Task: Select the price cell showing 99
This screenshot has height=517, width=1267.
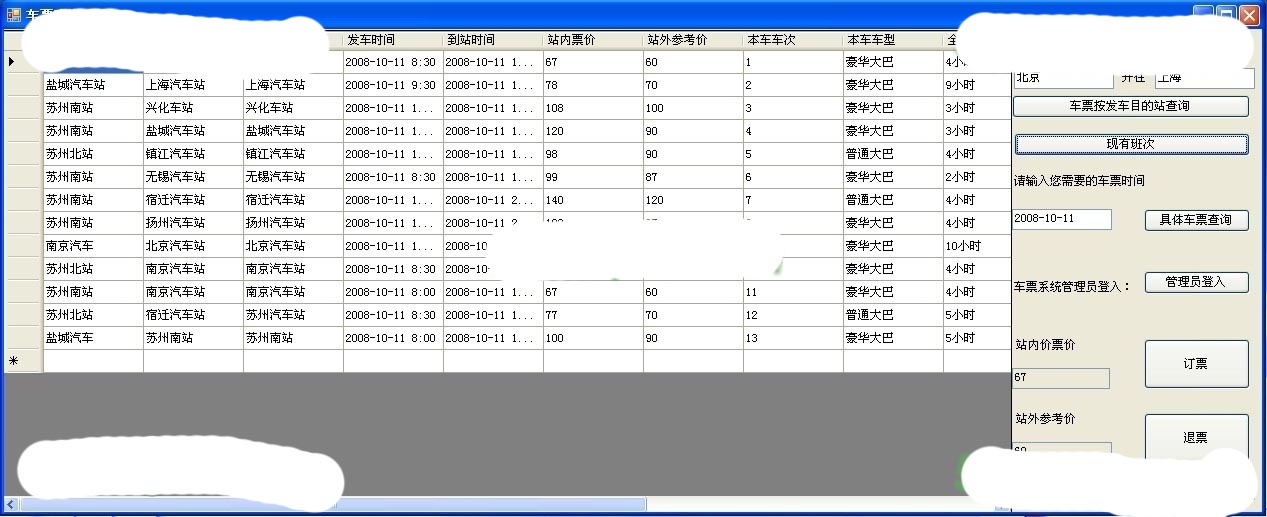Action: 593,177
